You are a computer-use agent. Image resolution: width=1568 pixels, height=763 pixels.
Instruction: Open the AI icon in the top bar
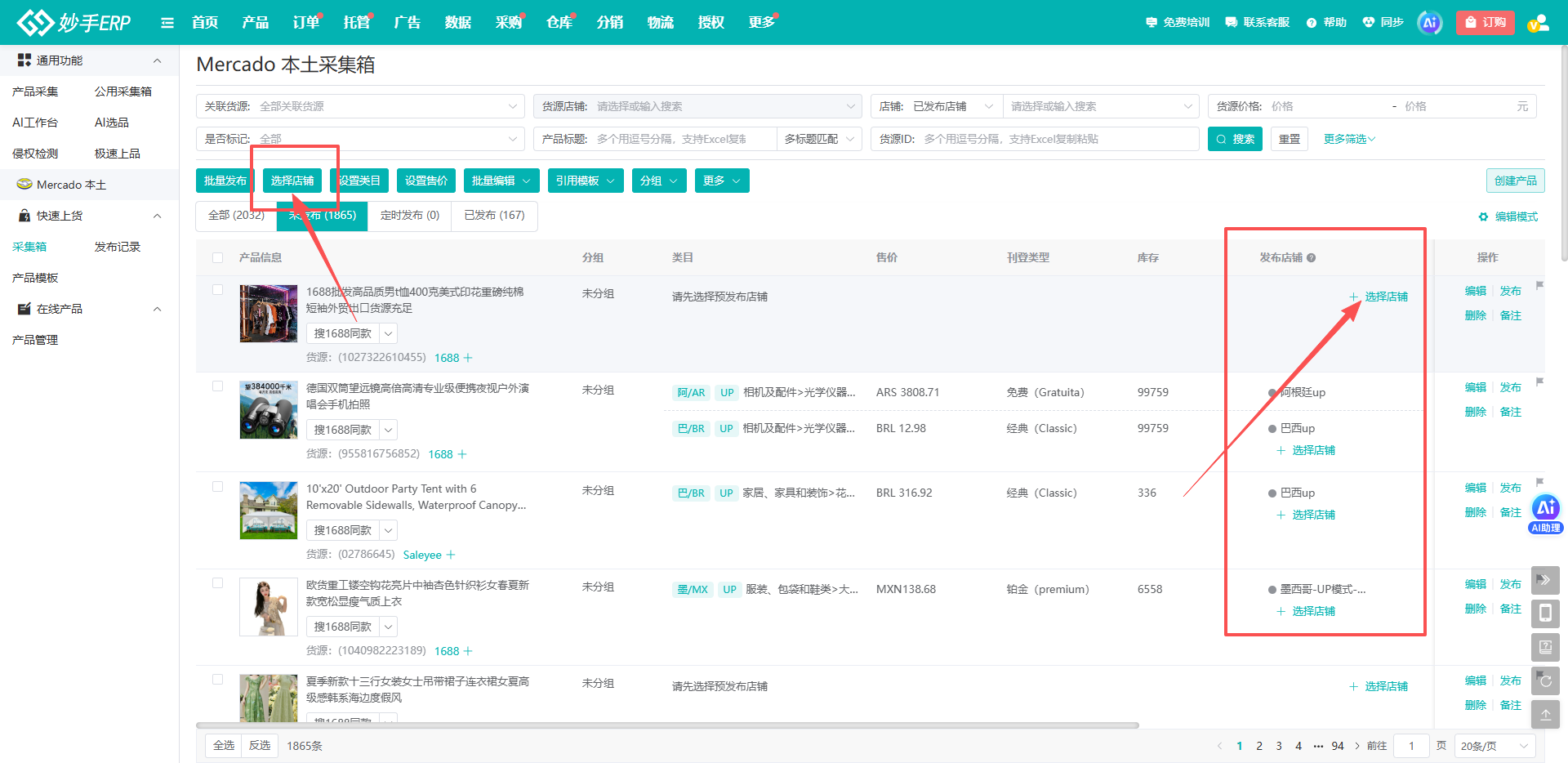pyautogui.click(x=1429, y=23)
